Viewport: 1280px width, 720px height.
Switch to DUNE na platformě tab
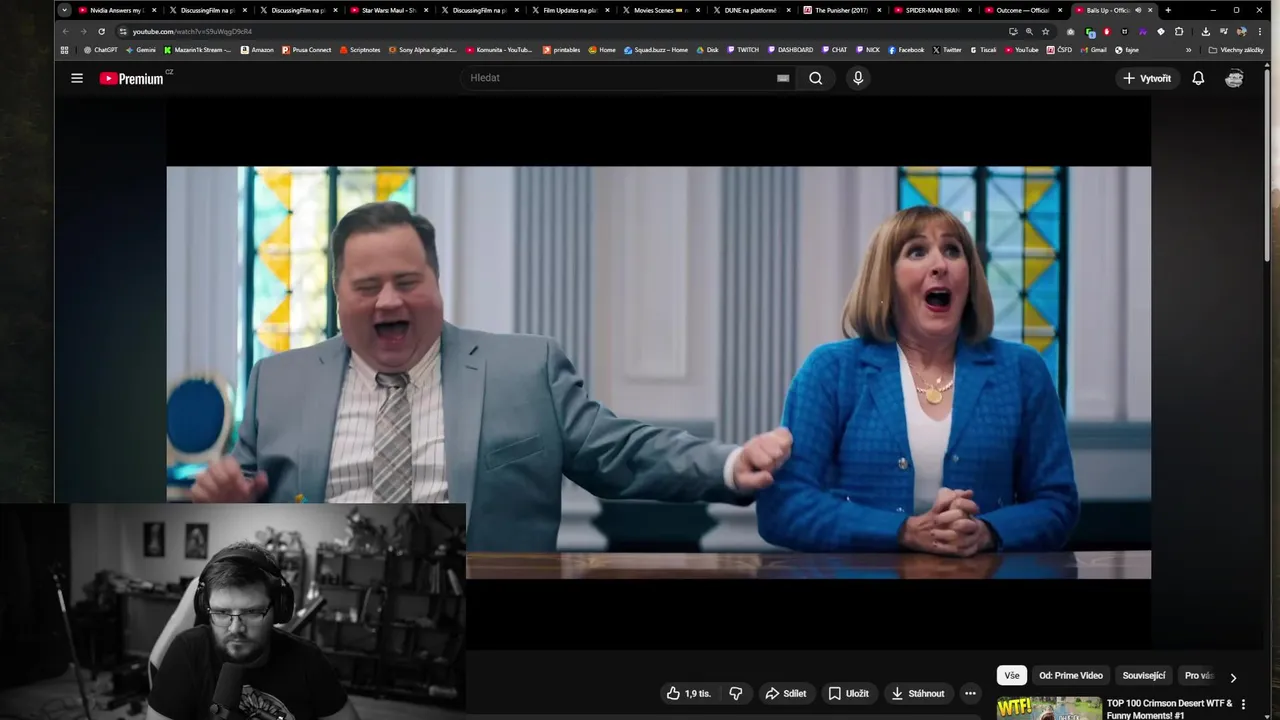tap(751, 10)
